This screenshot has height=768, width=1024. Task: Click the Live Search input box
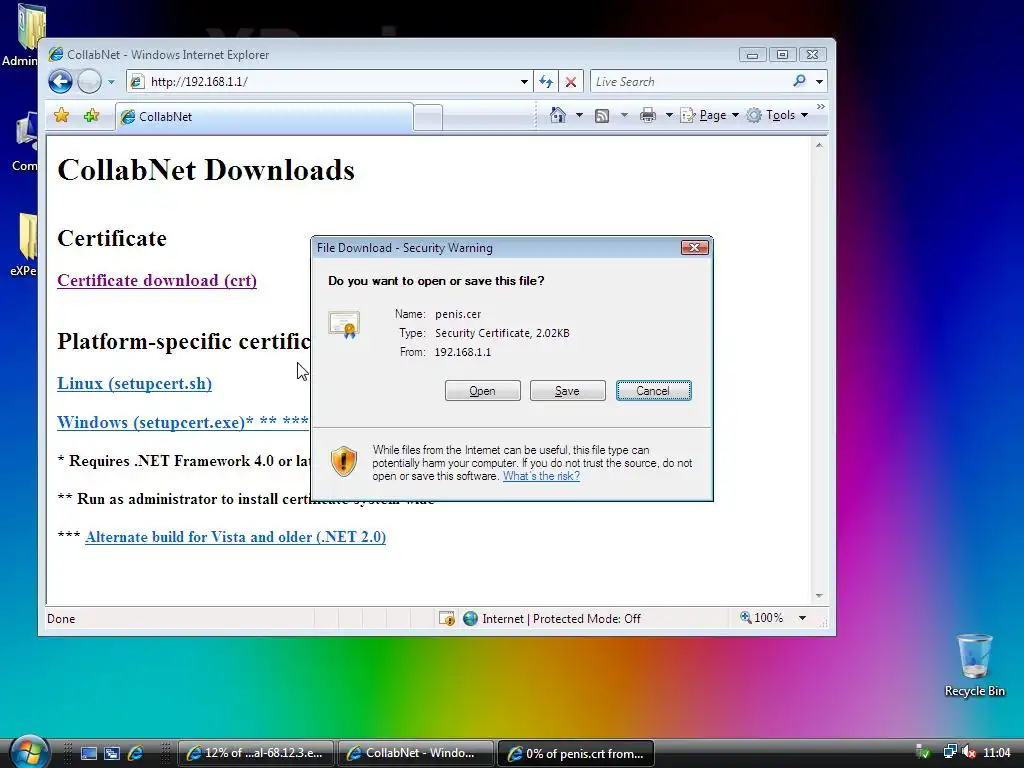point(689,82)
